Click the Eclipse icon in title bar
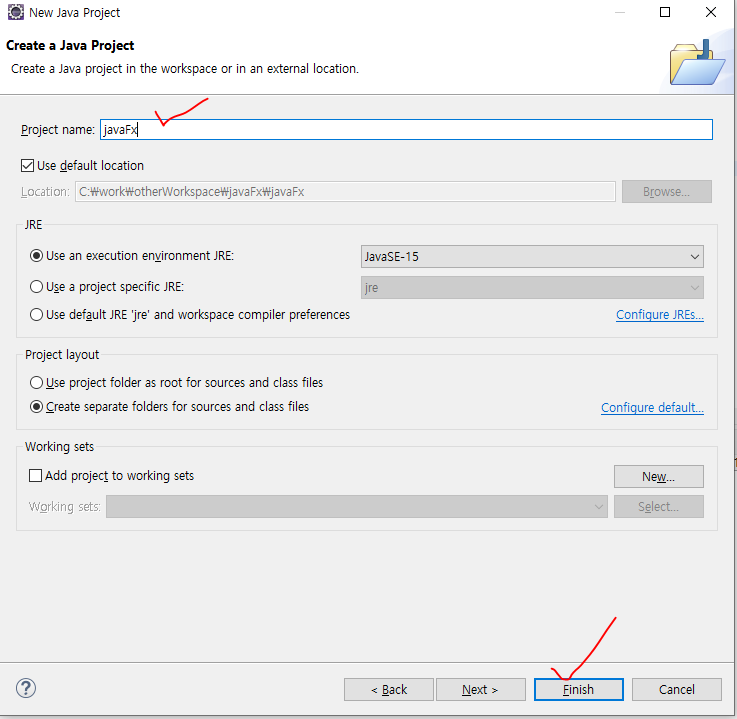737x719 pixels. [16, 12]
